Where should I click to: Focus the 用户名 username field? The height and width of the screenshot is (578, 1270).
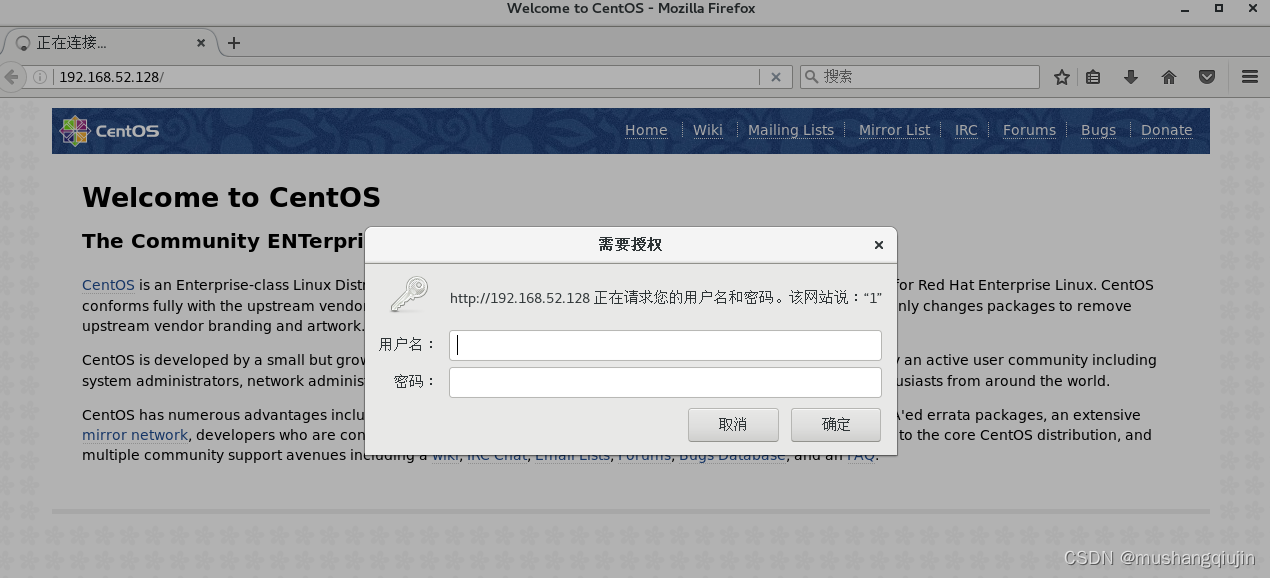tap(665, 345)
